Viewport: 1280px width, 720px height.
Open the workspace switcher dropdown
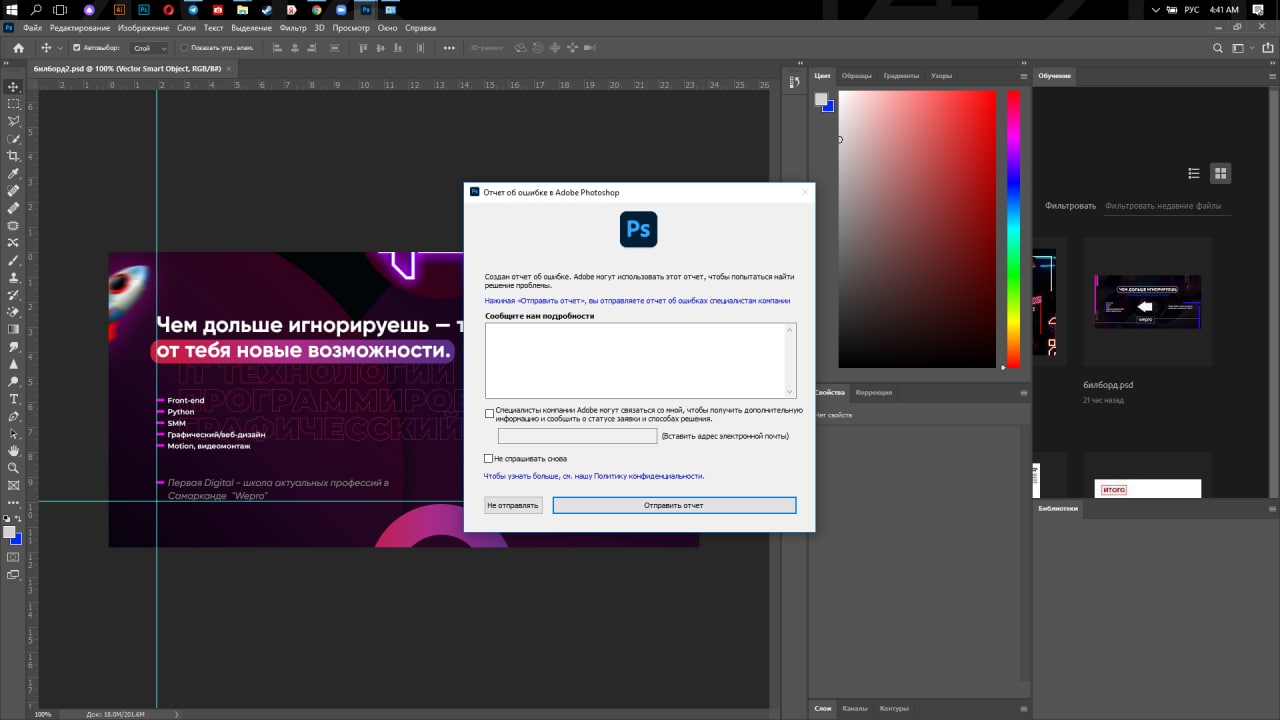1242,48
